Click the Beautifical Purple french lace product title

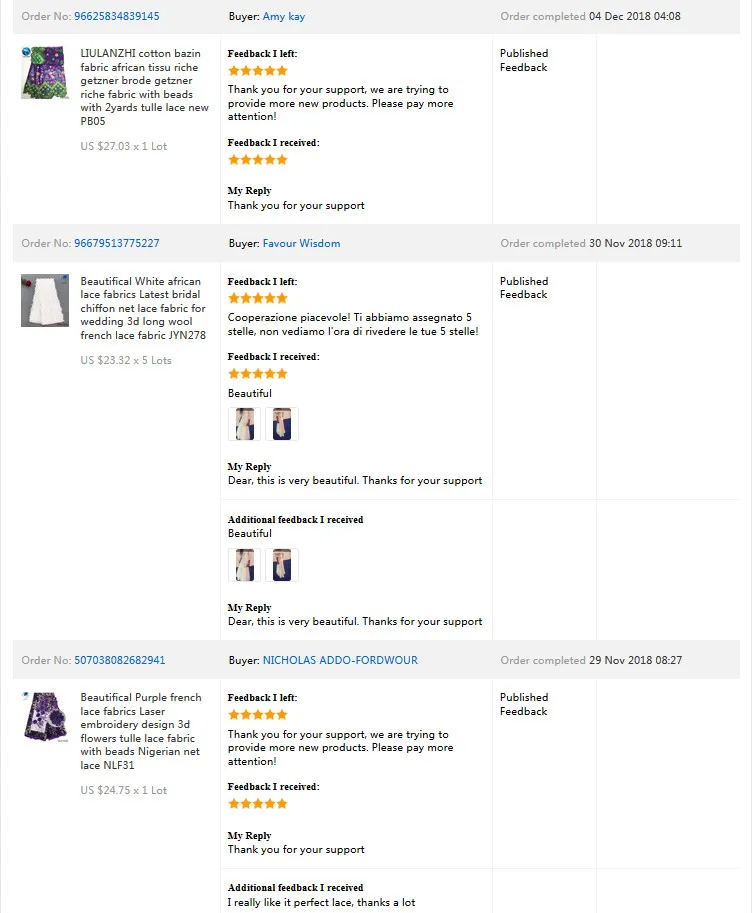141,731
